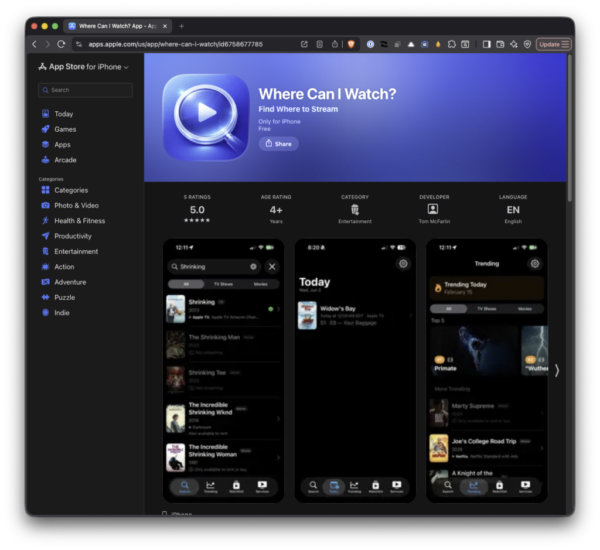Select the Health & Fitness category
The image size is (600, 550).
click(x=73, y=221)
